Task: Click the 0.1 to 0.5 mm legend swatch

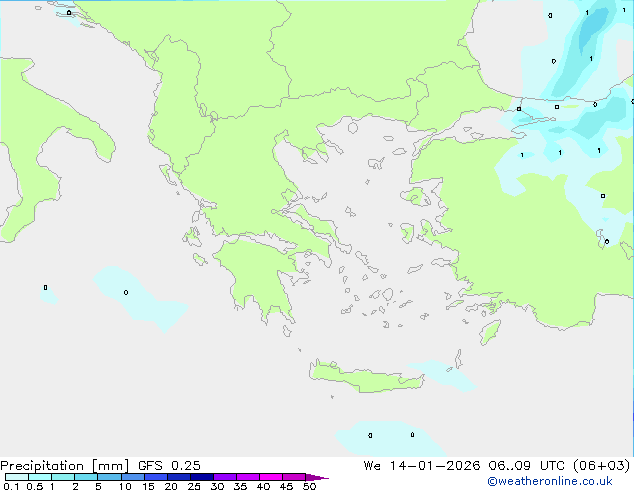Action: tap(17, 477)
